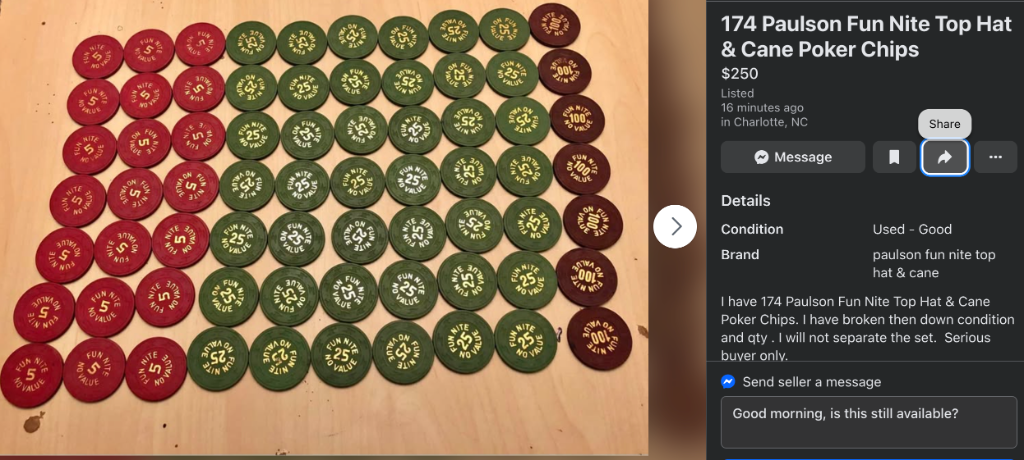The image size is (1024, 460).
Task: Click Messenger icon beside Send seller a message
Action: click(728, 382)
